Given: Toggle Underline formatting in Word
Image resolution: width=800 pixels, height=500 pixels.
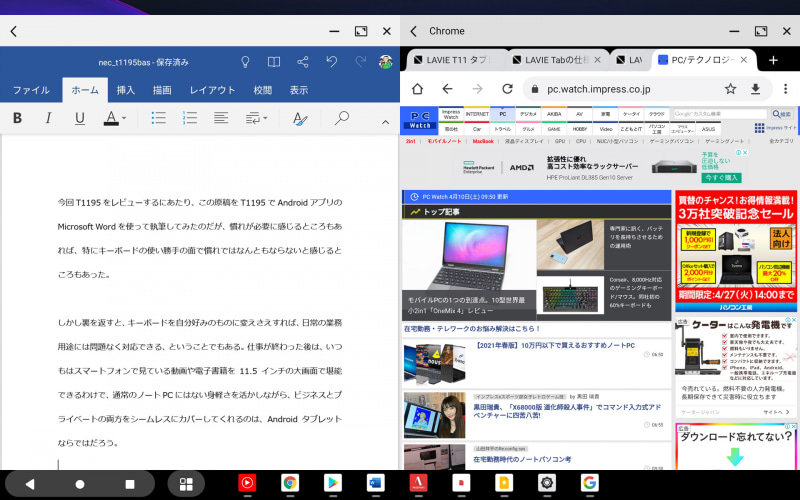Looking at the screenshot, I should coord(80,118).
